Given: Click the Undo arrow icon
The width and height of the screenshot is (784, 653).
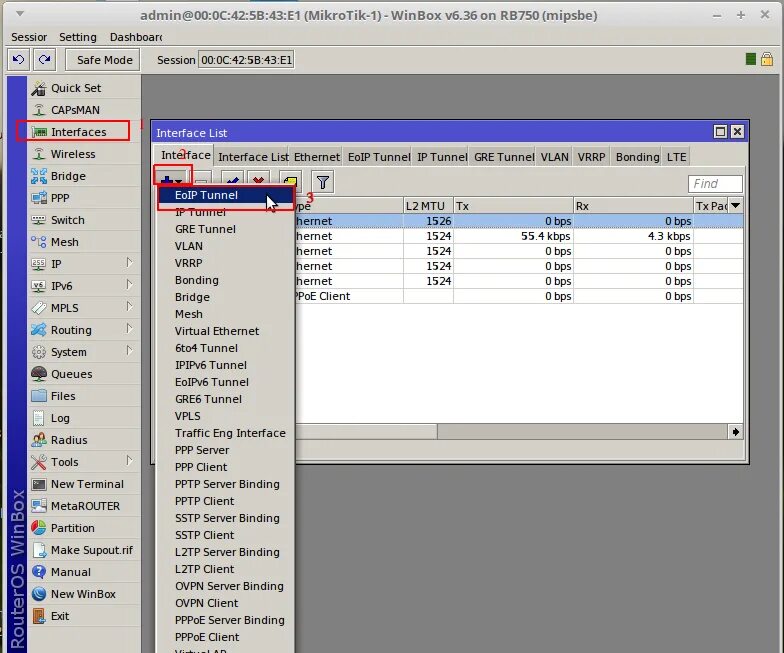Looking at the screenshot, I should [x=18, y=60].
